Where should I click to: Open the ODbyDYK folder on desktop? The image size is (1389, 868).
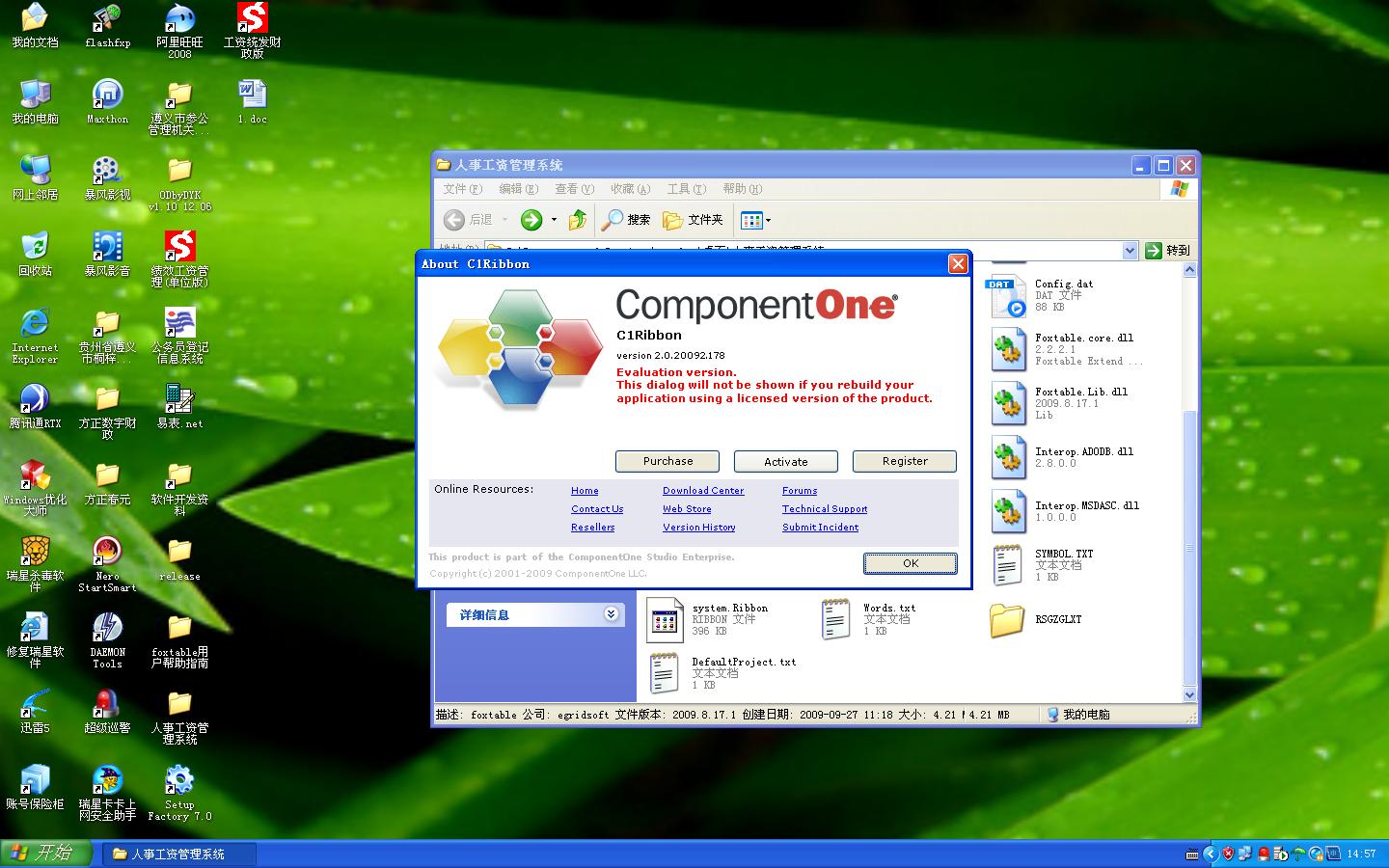[x=179, y=182]
